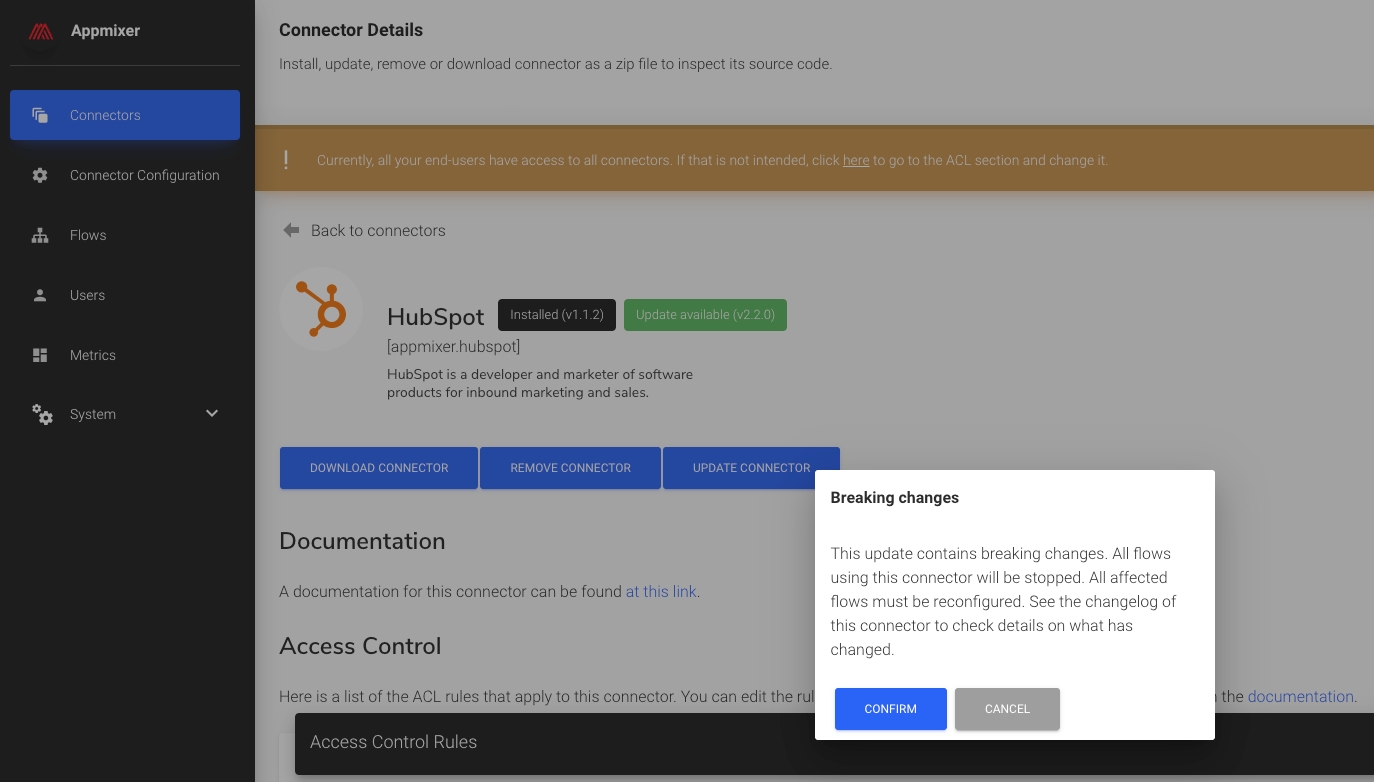Click the Appmixer logo icon
This screenshot has height=782, width=1374.
[40, 31]
